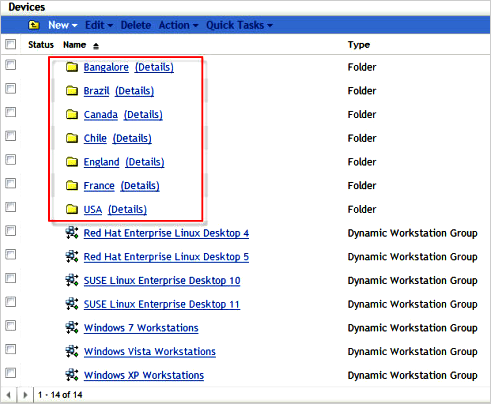Screen dimensions: 491x404
Task: Open Details for France
Action: click(140, 185)
